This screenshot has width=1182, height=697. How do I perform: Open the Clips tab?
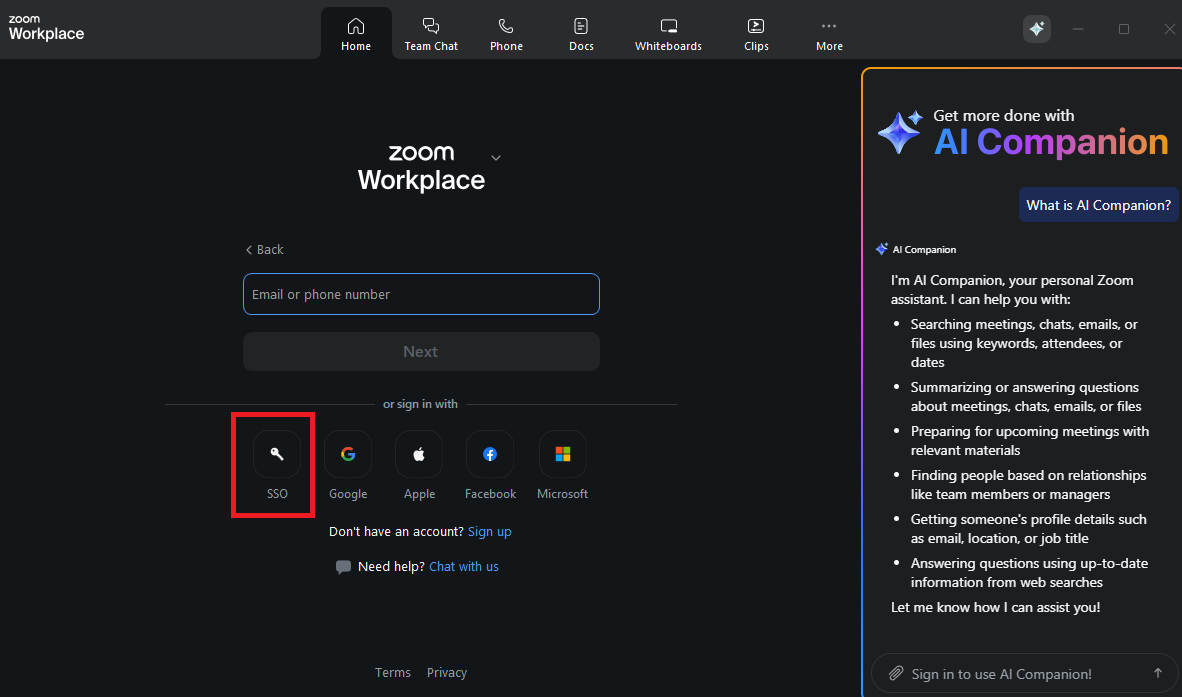[x=756, y=34]
